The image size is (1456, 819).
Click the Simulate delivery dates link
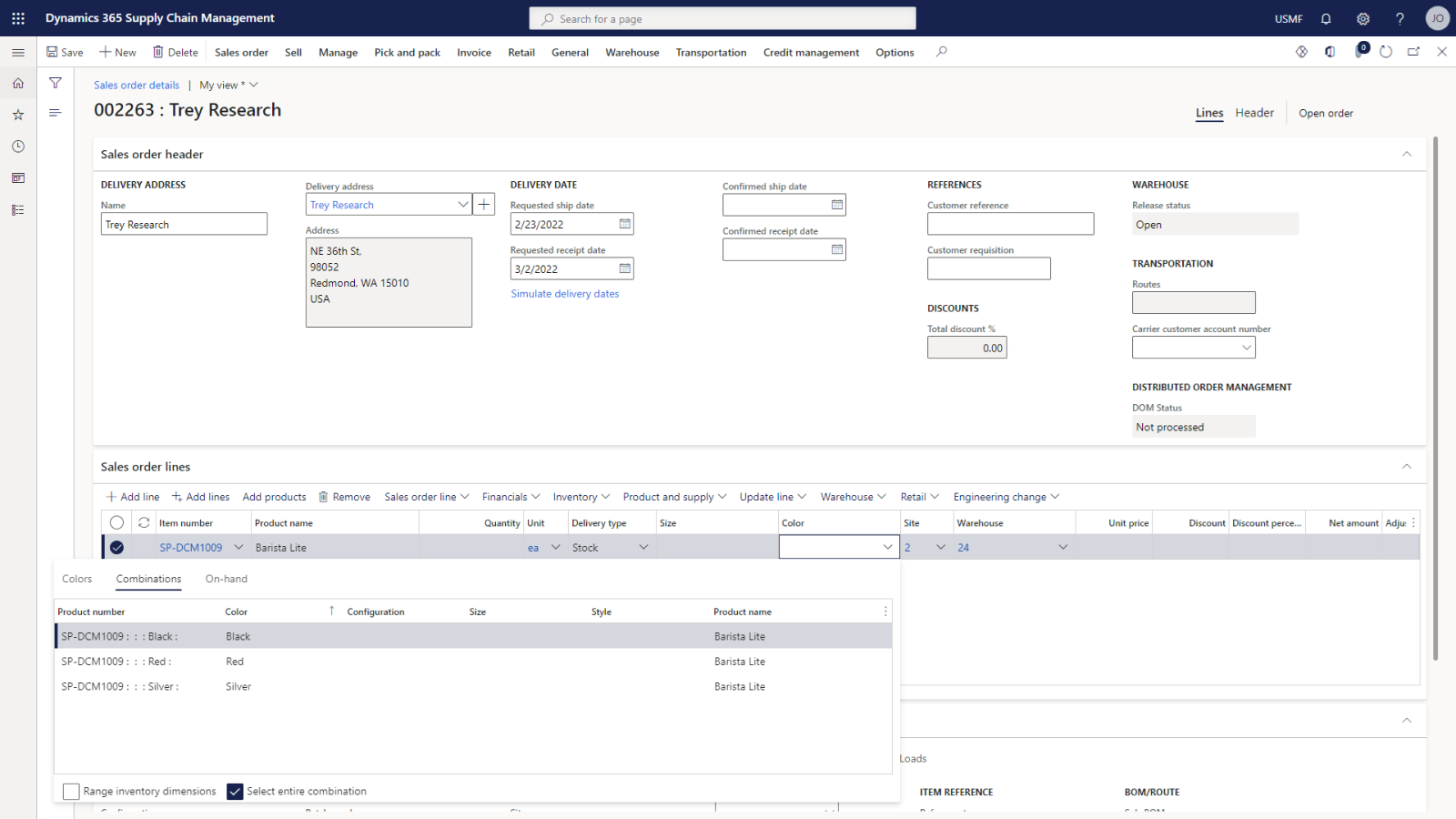tap(564, 293)
